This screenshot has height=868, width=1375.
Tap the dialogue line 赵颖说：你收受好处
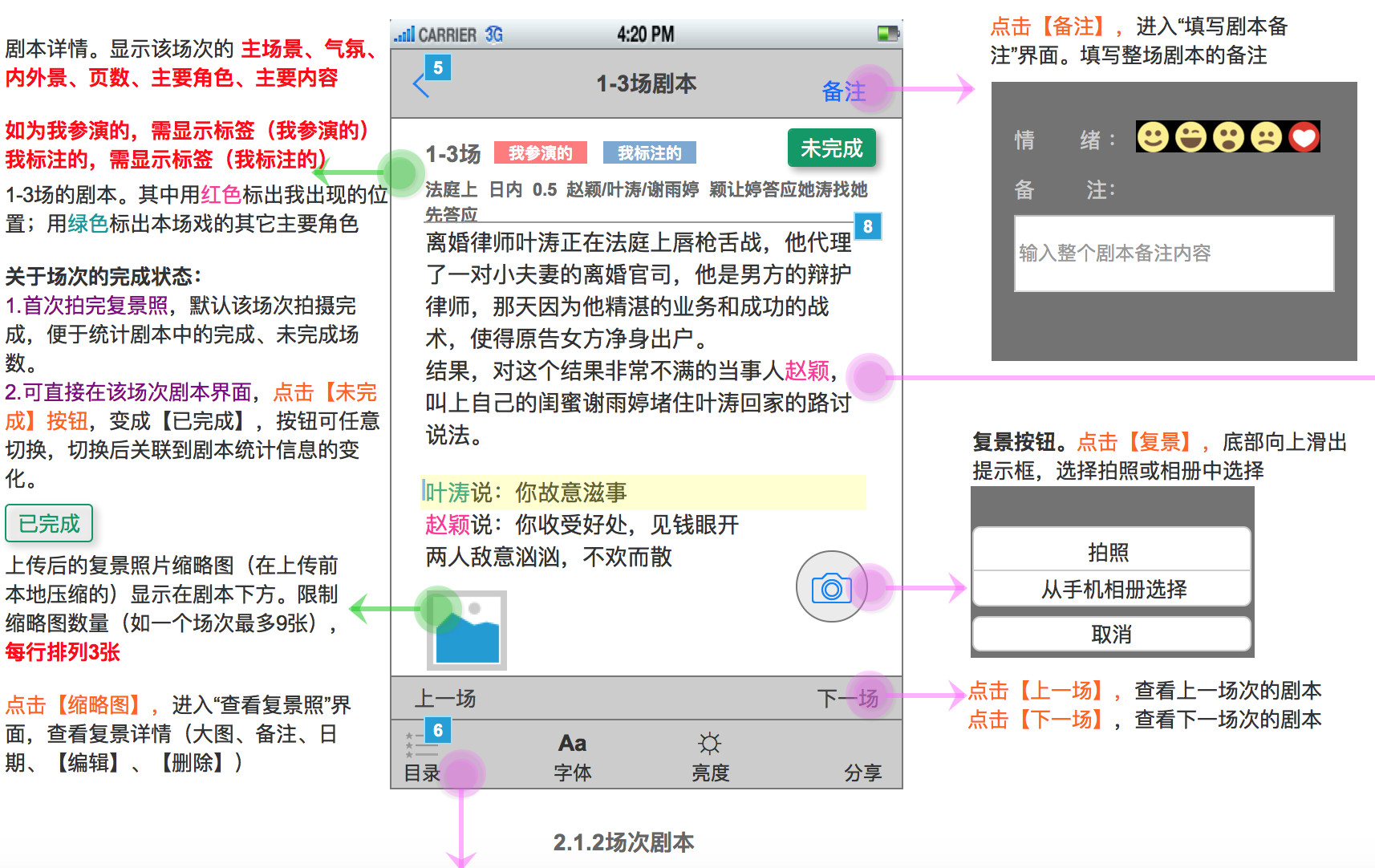582,525
